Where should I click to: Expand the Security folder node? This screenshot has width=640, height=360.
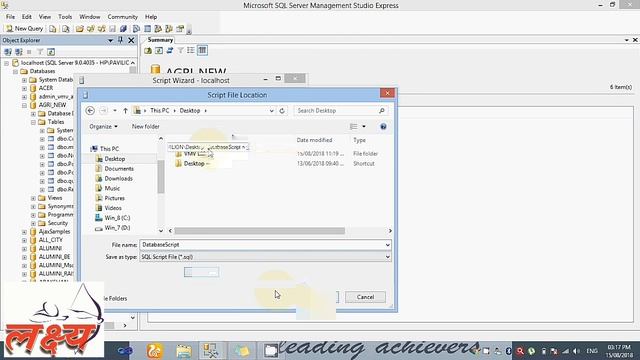click(33, 223)
